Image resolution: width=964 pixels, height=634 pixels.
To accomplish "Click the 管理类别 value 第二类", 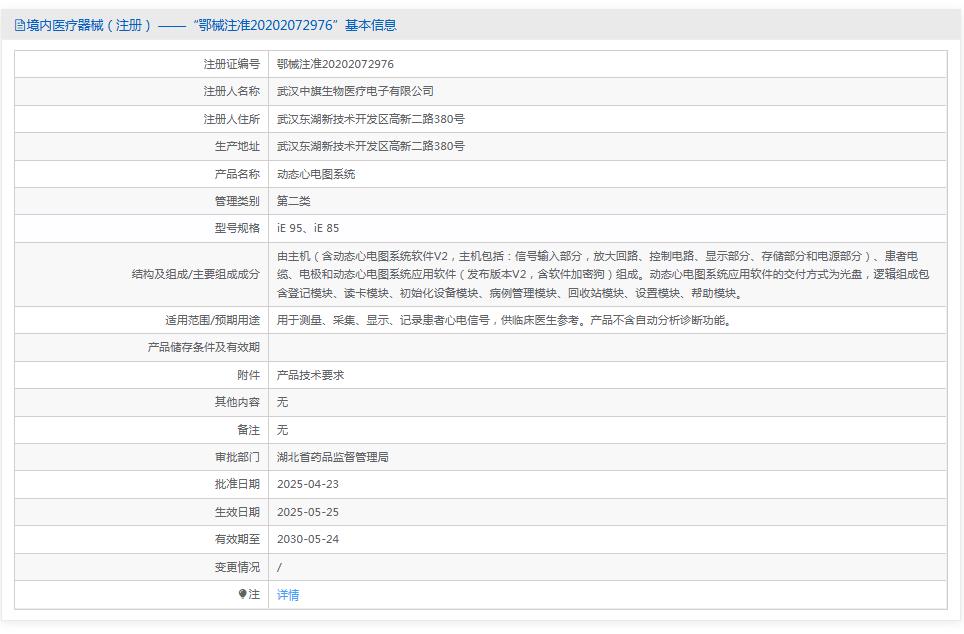I will (296, 200).
